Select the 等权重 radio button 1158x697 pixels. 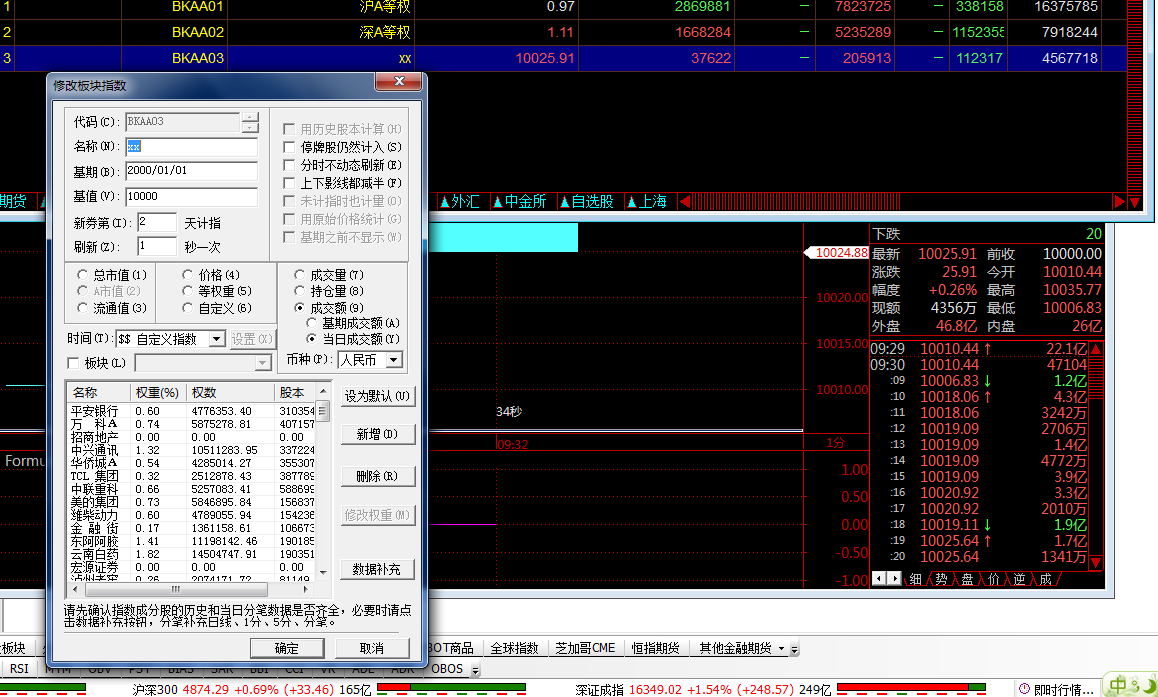pos(188,291)
